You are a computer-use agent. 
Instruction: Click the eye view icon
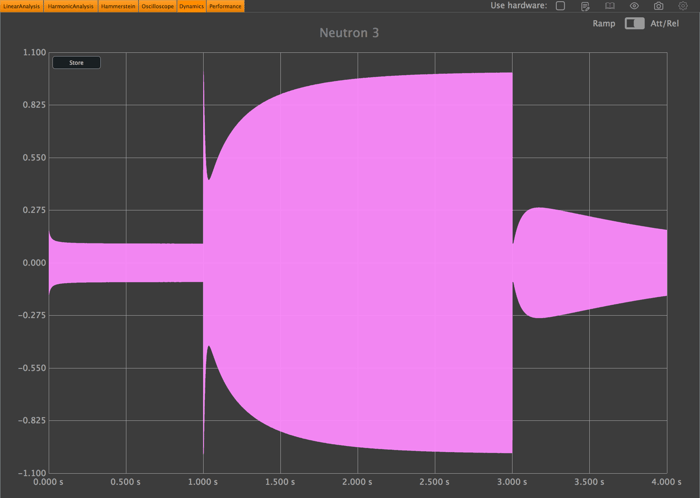pos(634,6)
